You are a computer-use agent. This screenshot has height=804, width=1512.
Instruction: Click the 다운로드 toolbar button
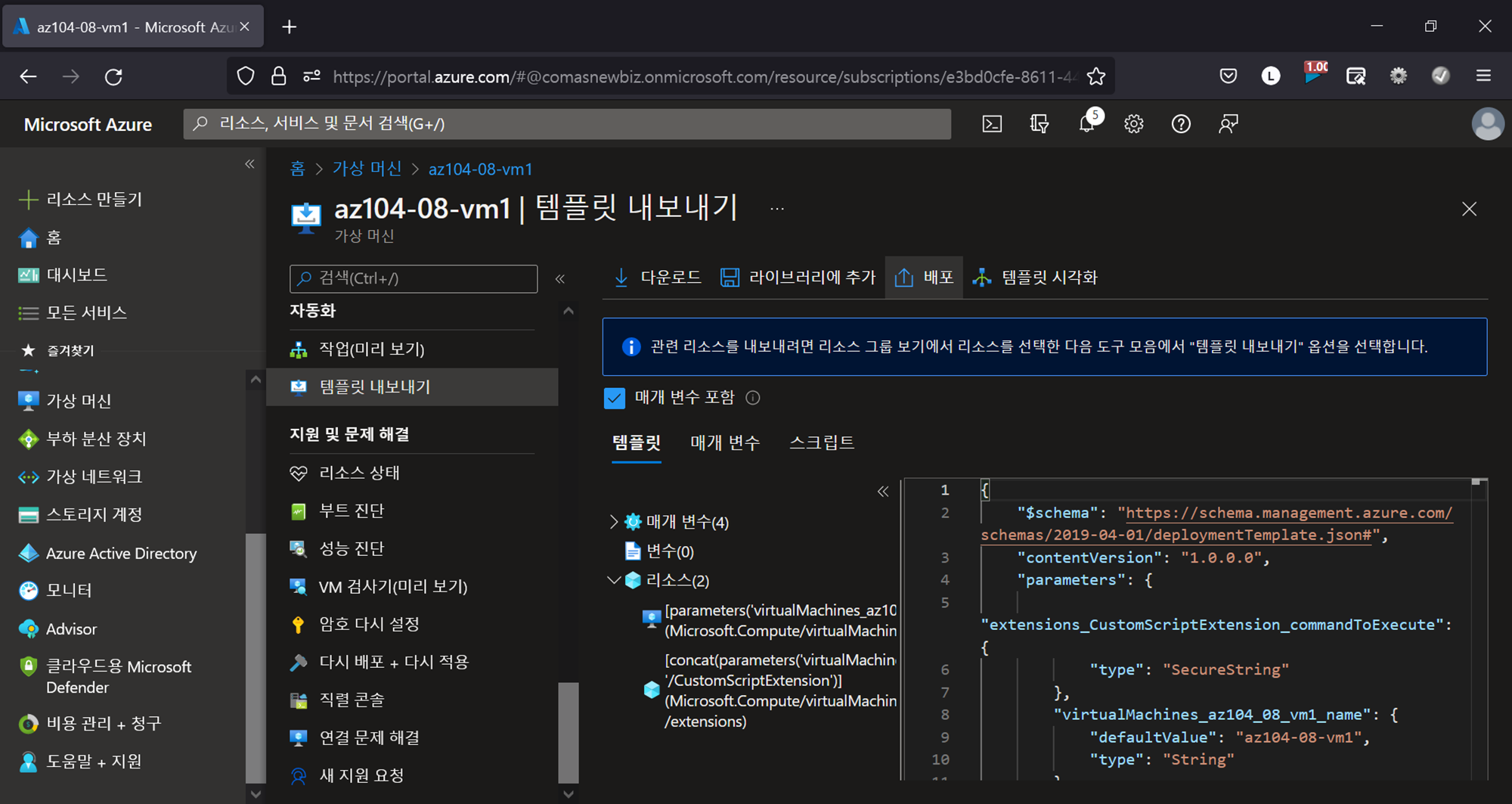point(656,278)
